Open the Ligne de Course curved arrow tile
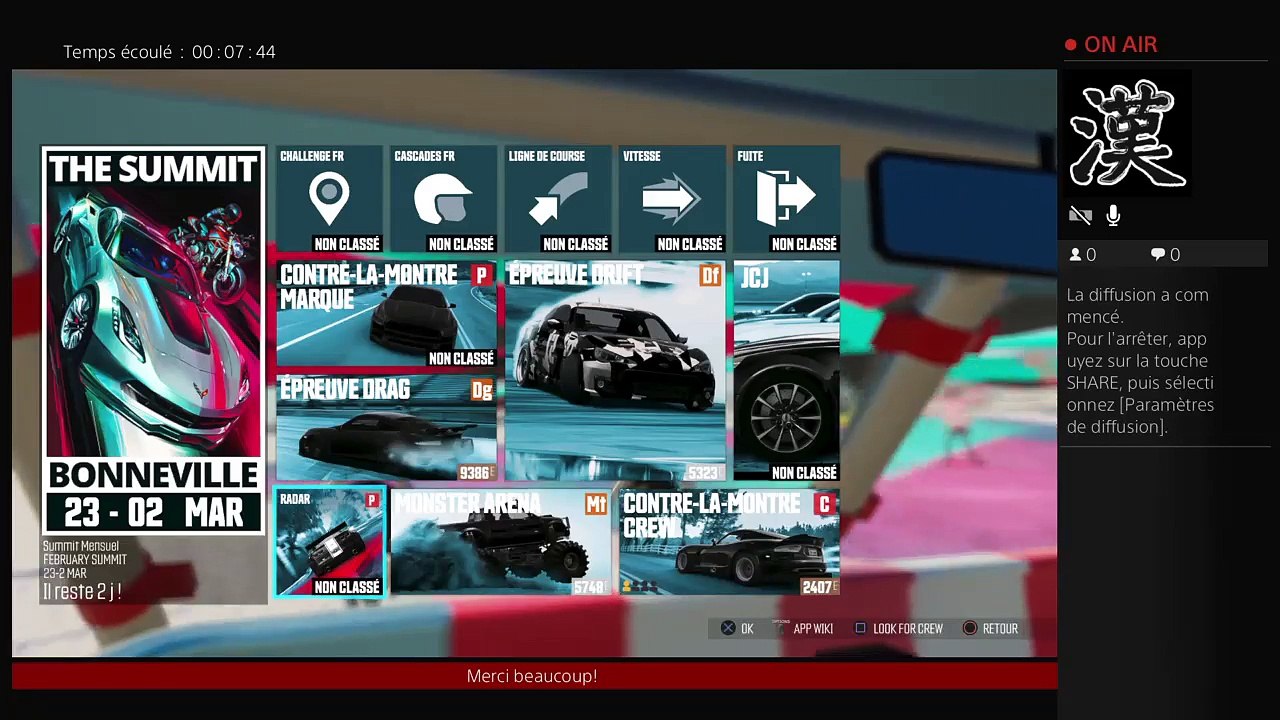This screenshot has width=1280, height=720. point(558,199)
